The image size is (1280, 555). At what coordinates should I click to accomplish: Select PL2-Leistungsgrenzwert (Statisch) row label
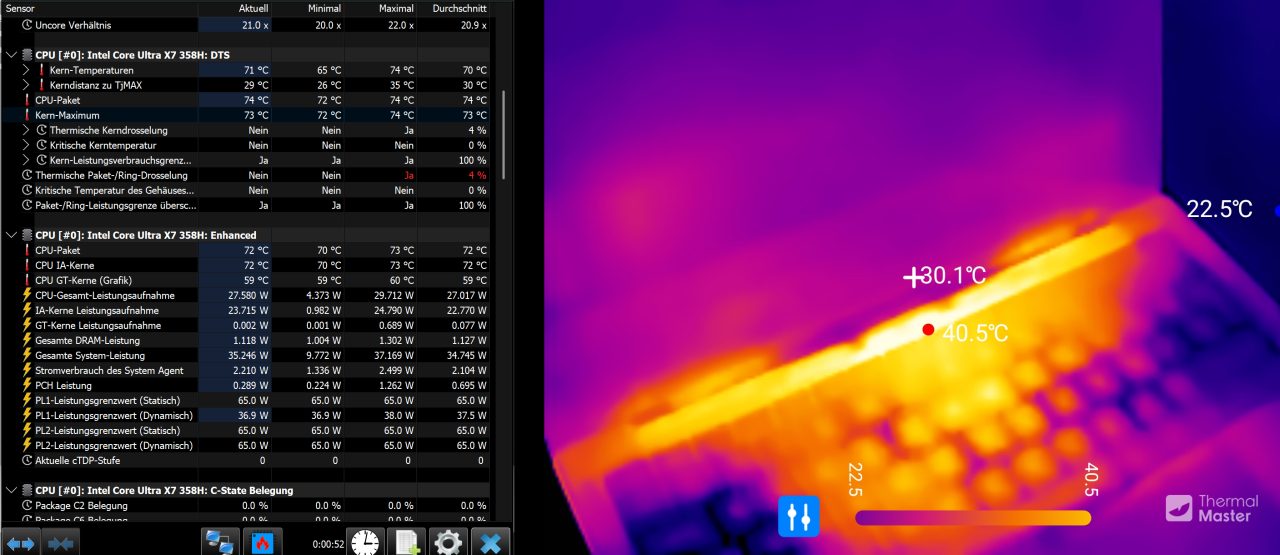tap(107, 430)
